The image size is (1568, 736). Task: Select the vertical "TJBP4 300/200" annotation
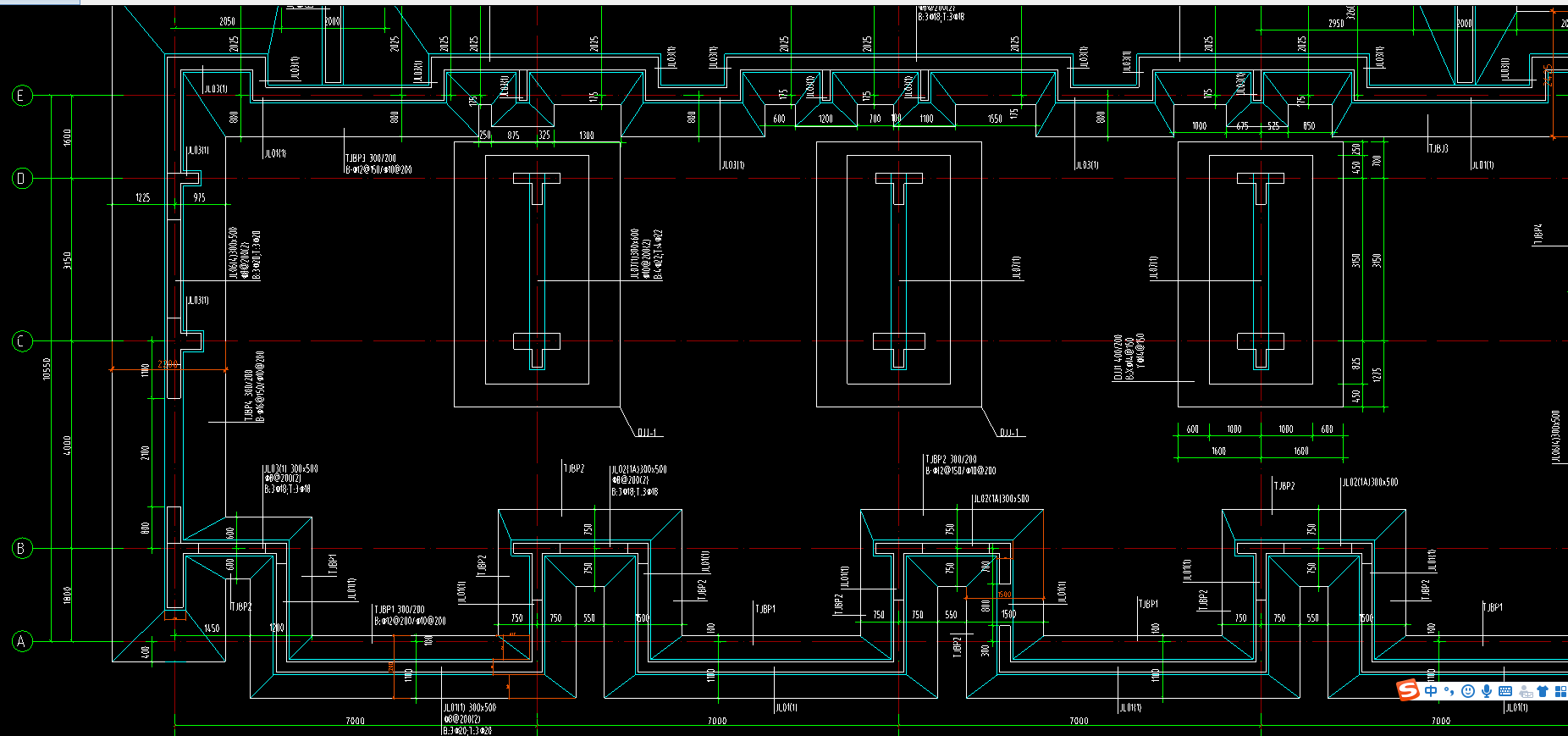point(249,395)
